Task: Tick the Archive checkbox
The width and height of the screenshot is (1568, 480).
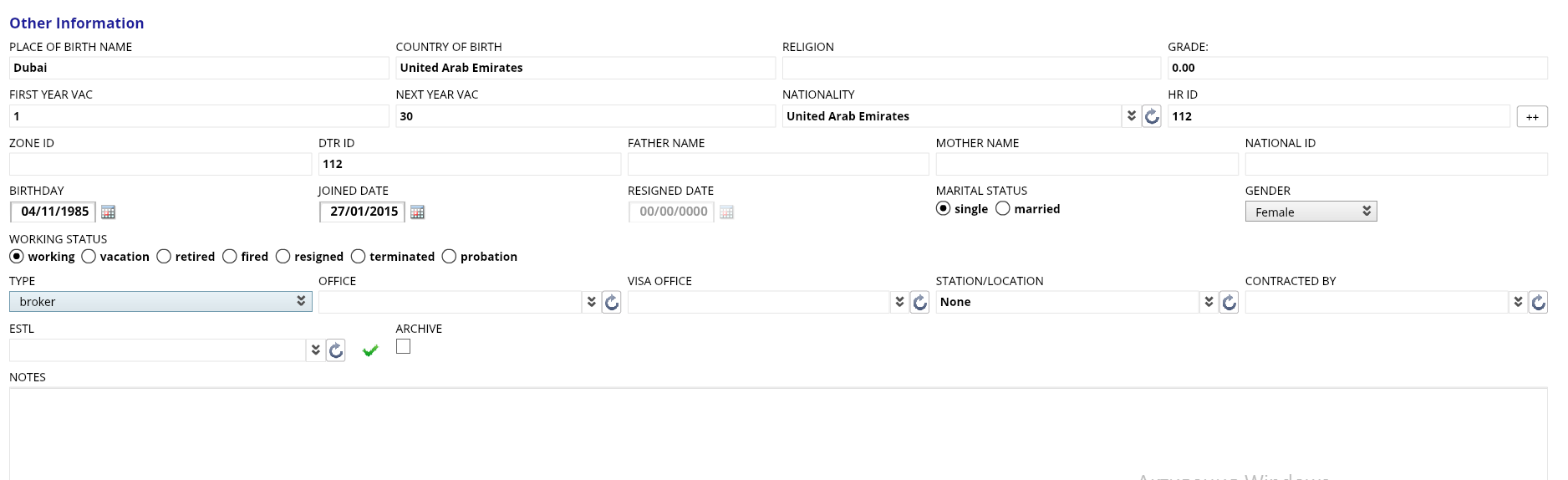Action: (403, 346)
